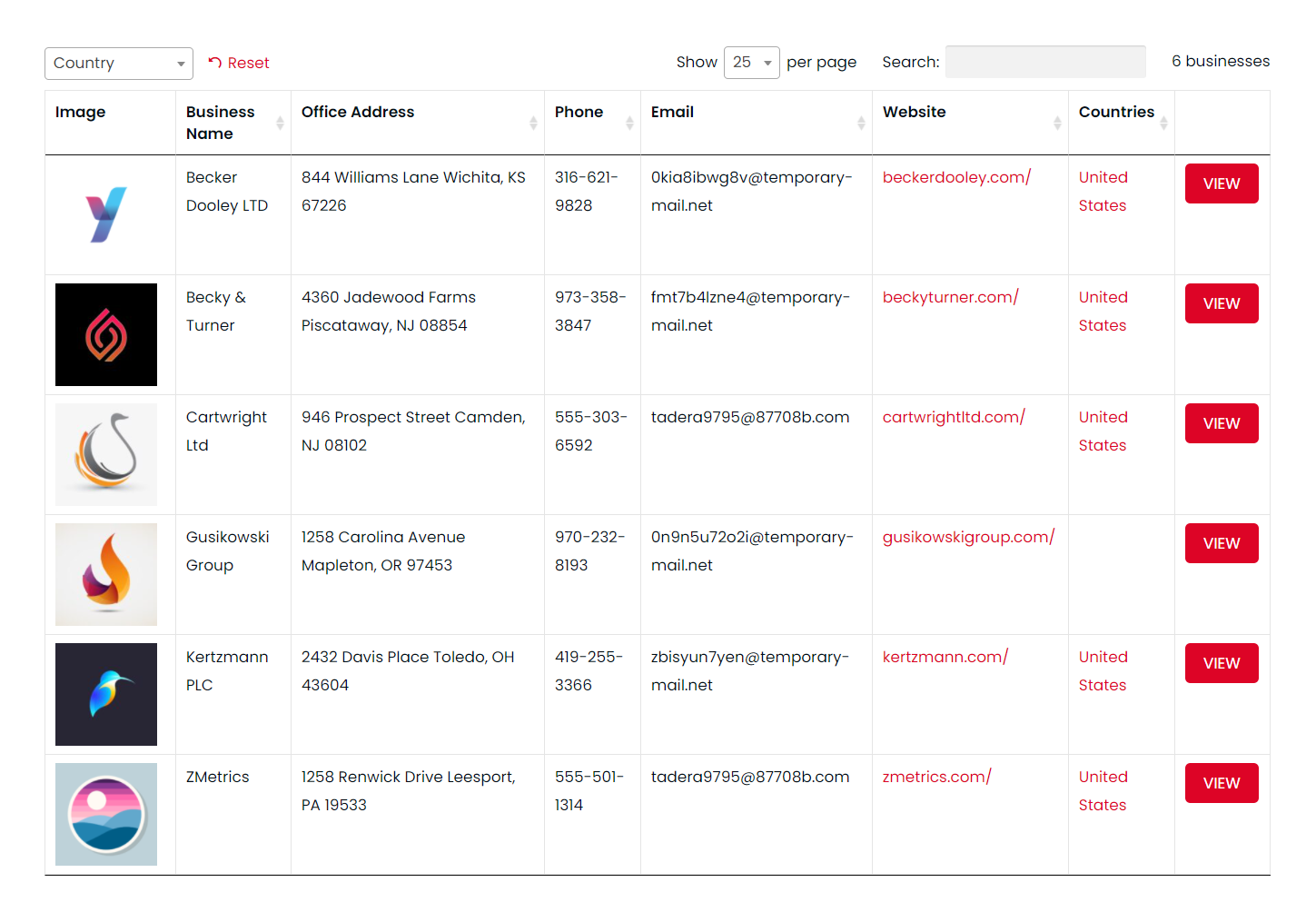The image size is (1316, 922).
Task: Sort table by Phone column arrows
Action: [x=629, y=123]
